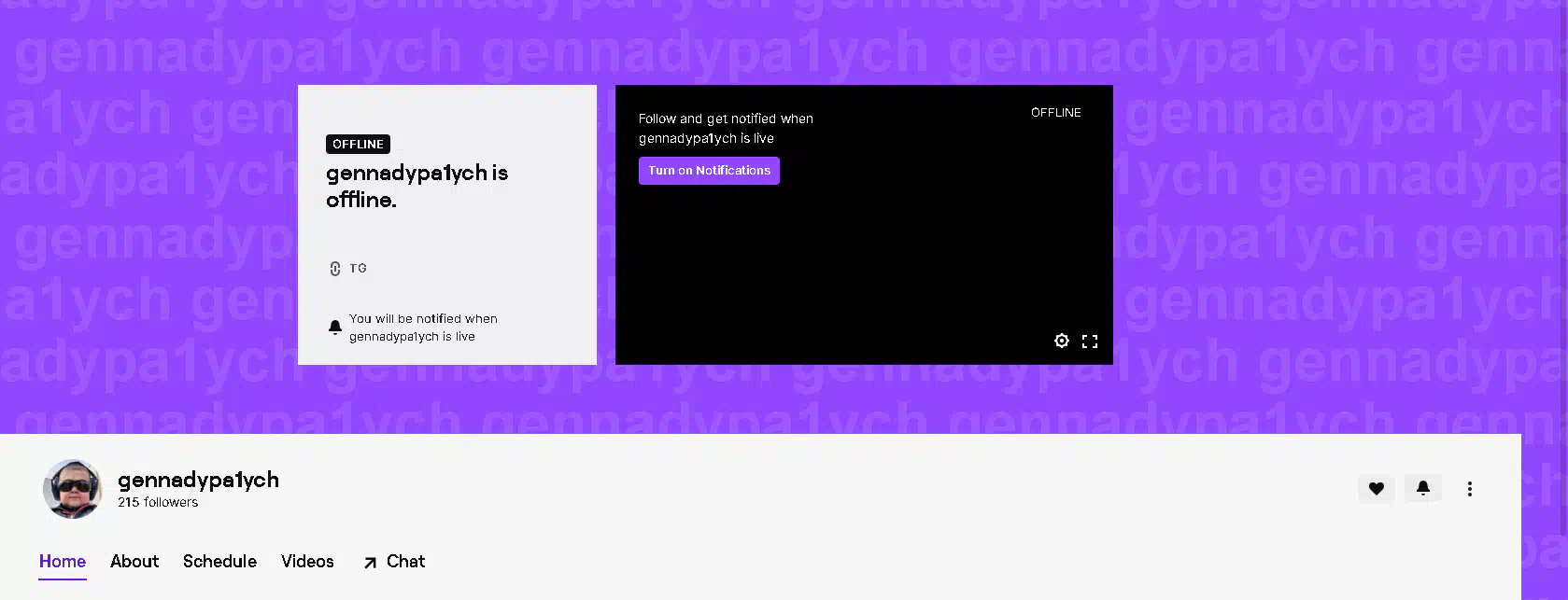Open the three-dot more options menu

pyautogui.click(x=1470, y=489)
